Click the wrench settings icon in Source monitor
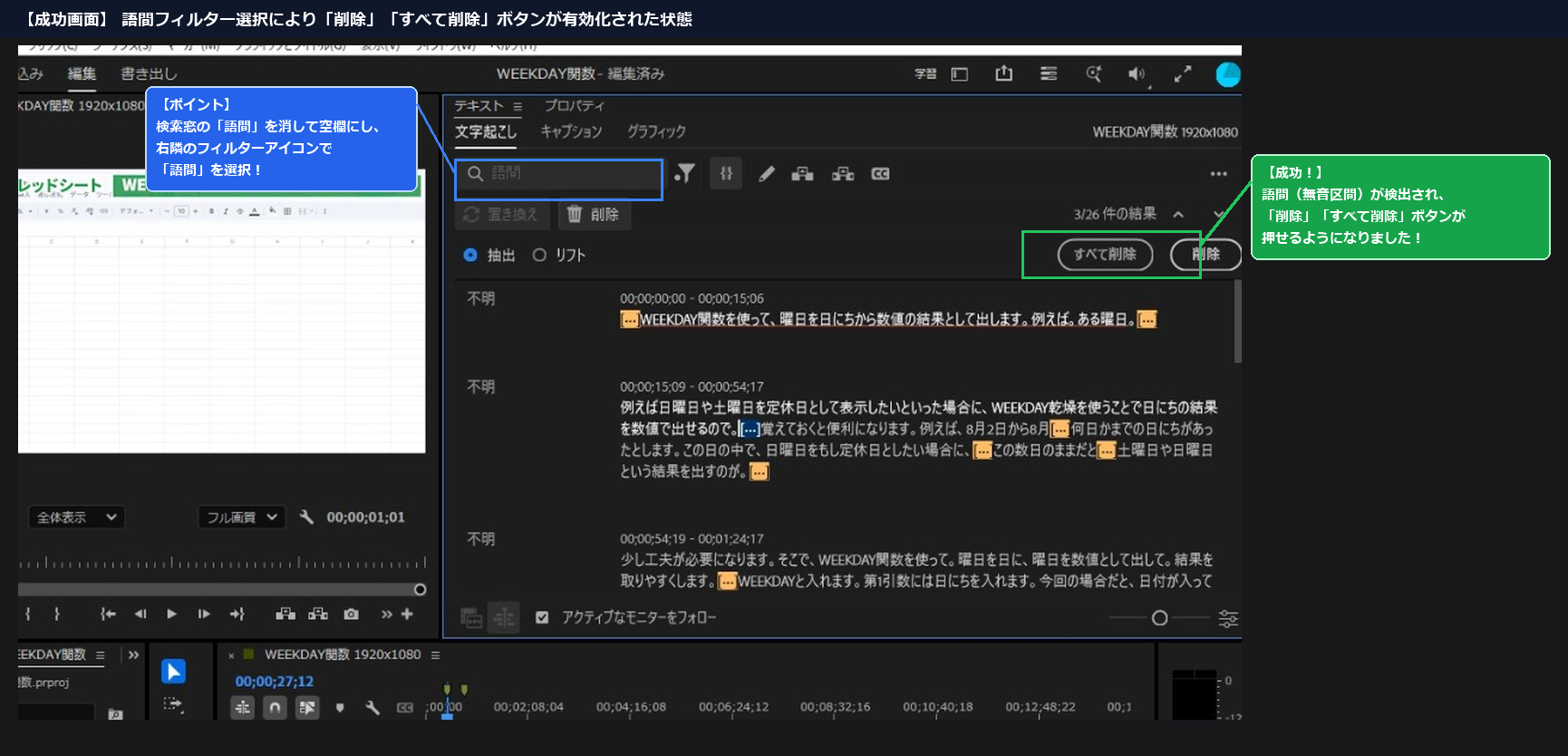This screenshot has height=756, width=1568. (x=306, y=517)
